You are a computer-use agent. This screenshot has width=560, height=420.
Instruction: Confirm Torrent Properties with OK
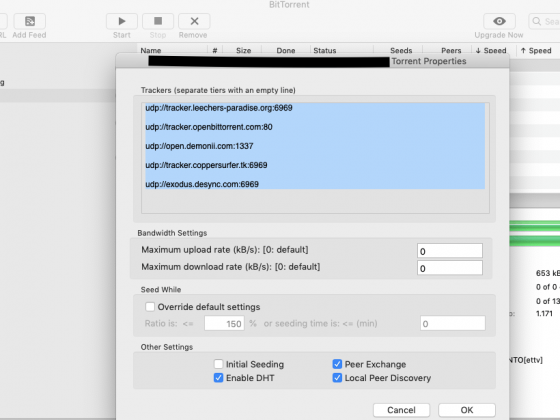point(467,410)
